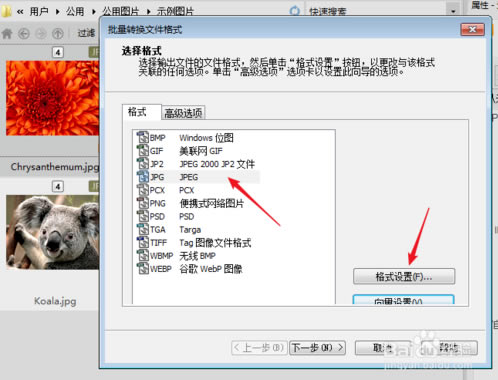The height and width of the screenshot is (380, 498).
Task: Switch to the 格式 tab
Action: pos(141,112)
